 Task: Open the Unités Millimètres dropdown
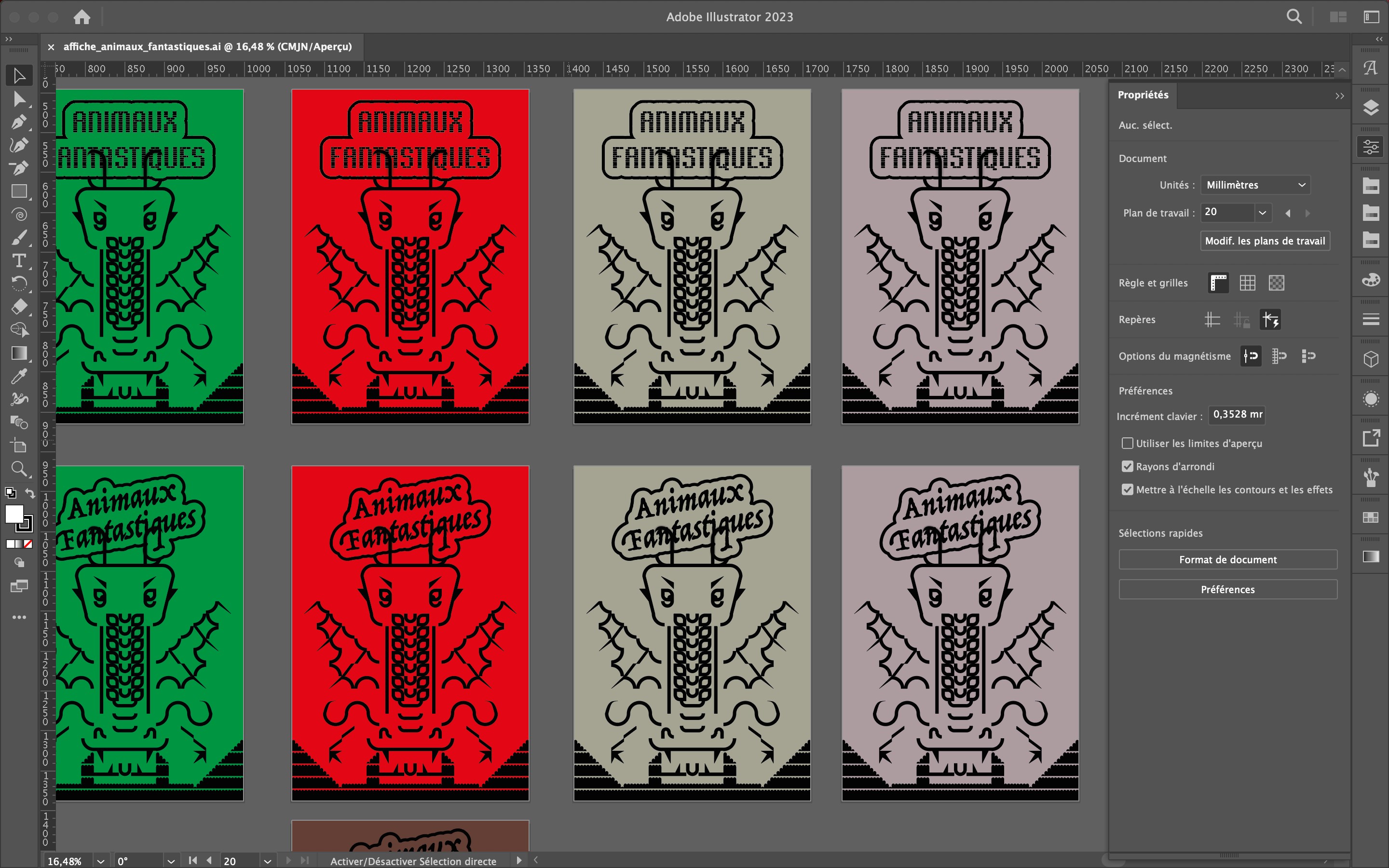[1255, 185]
